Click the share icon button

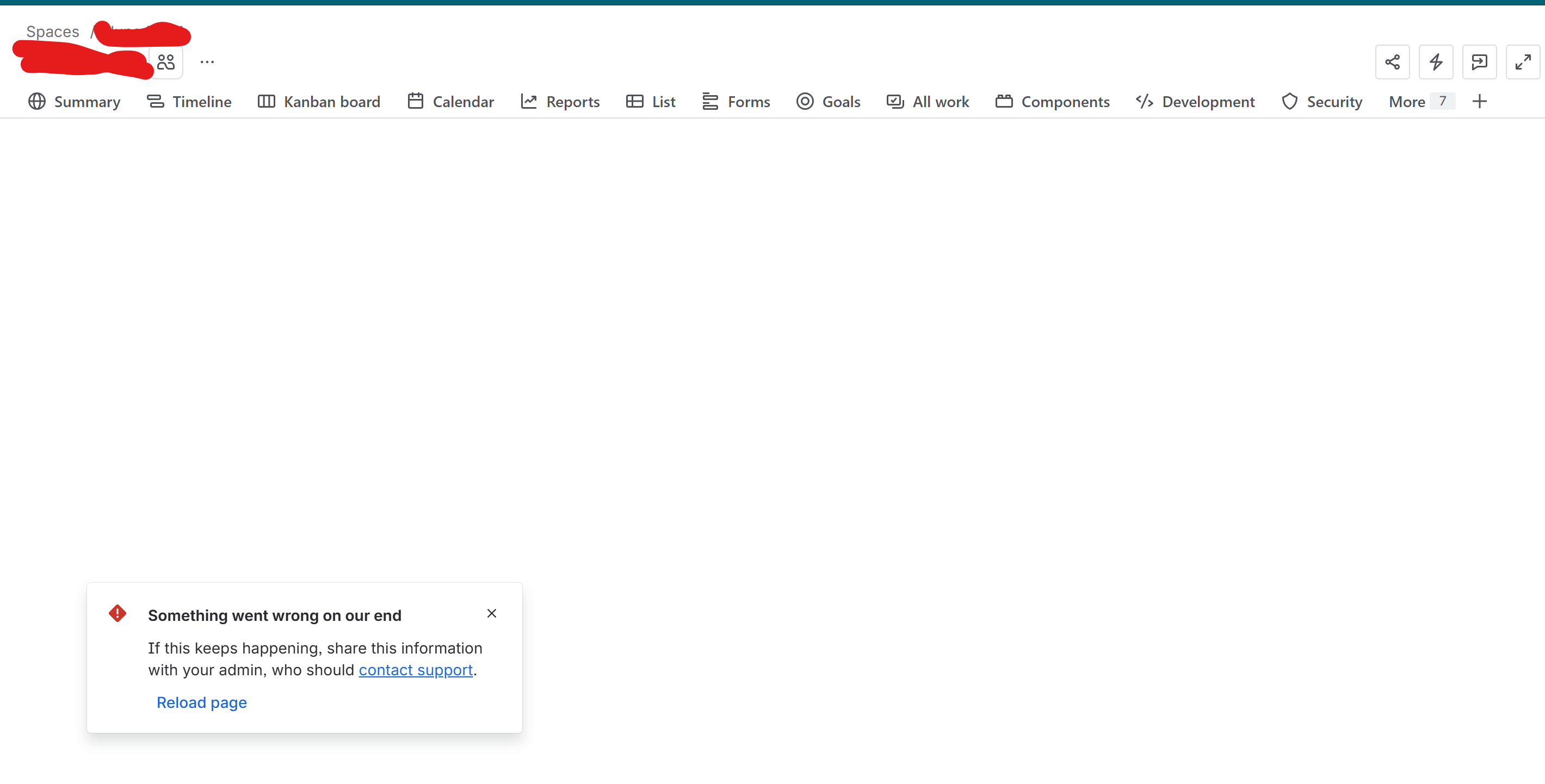(1392, 62)
